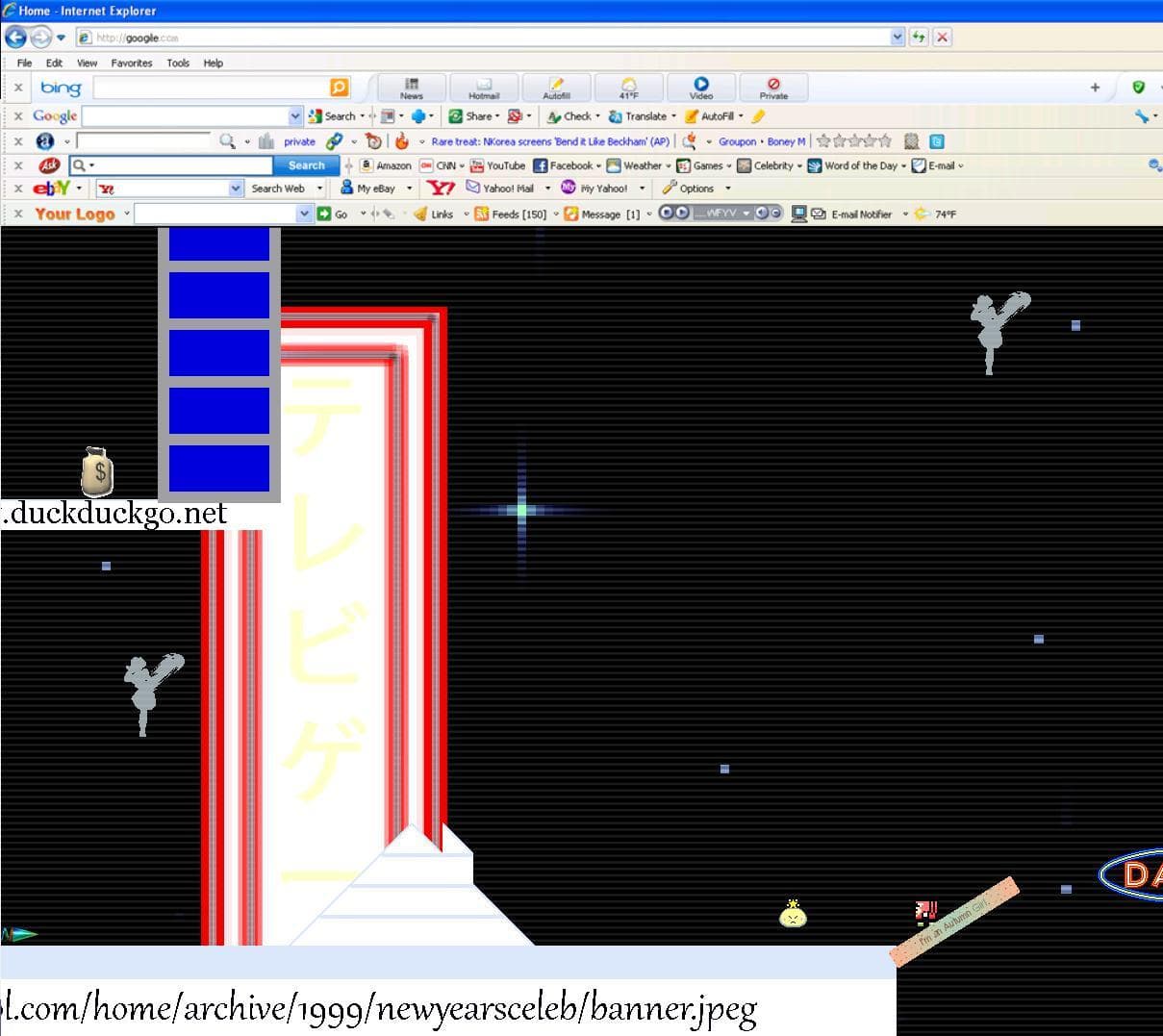Expand the Google toolbar search box dropdown
Viewport: 1163px width, 1036px height.
295,116
